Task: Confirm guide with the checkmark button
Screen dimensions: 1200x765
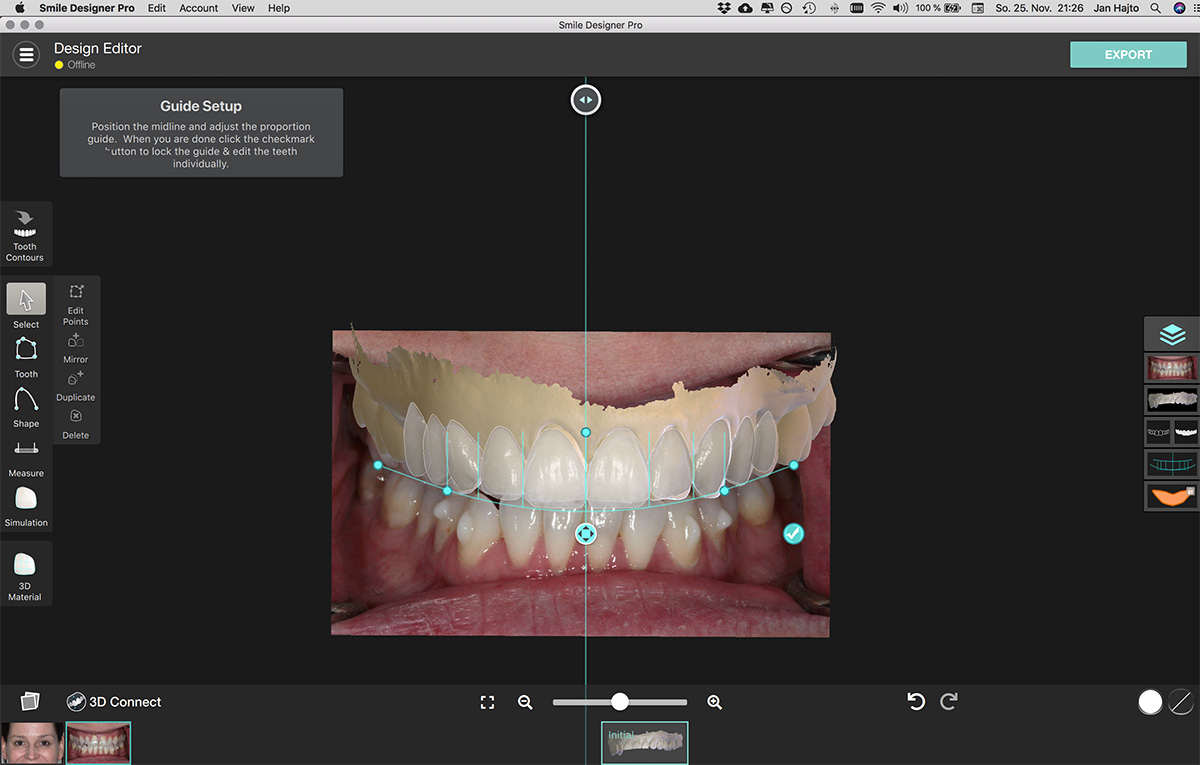Action: [793, 534]
